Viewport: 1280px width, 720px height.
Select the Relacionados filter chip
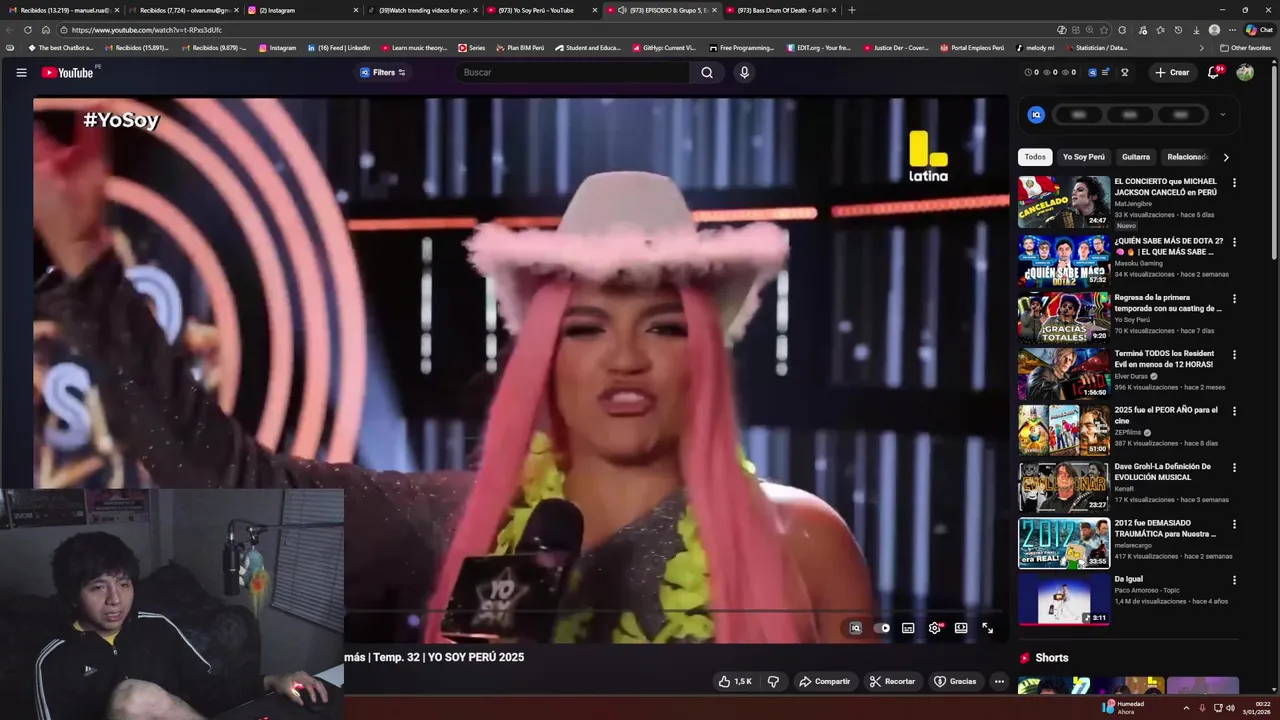[x=1187, y=157]
